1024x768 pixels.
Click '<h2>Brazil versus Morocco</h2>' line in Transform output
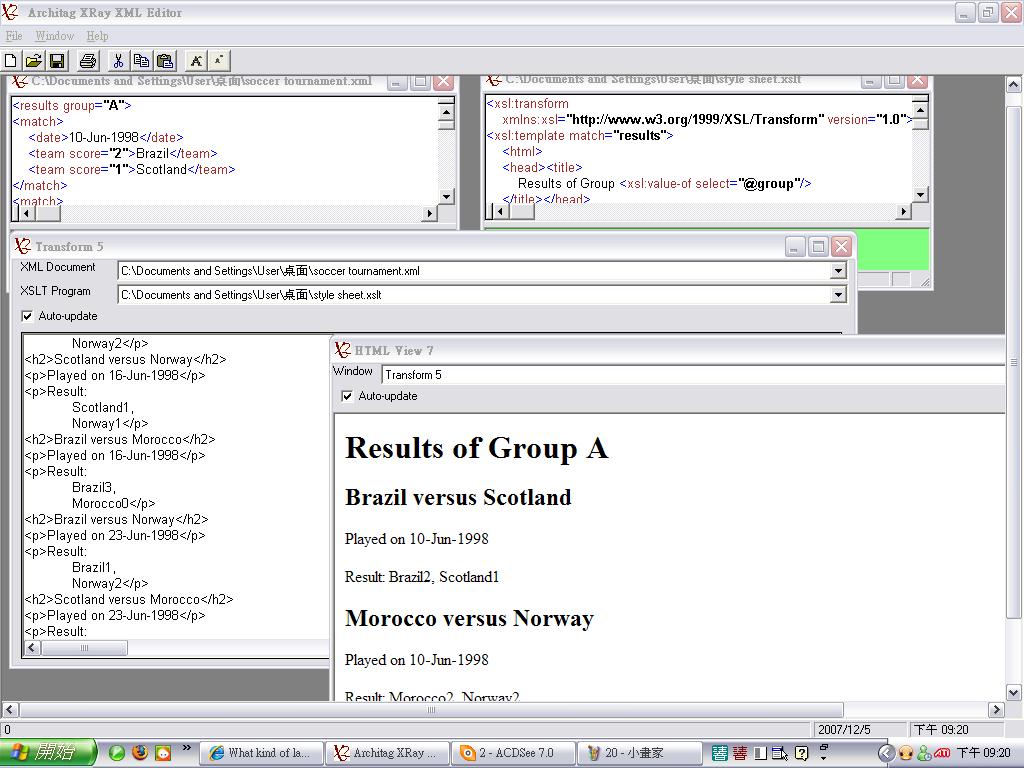[x=120, y=440]
